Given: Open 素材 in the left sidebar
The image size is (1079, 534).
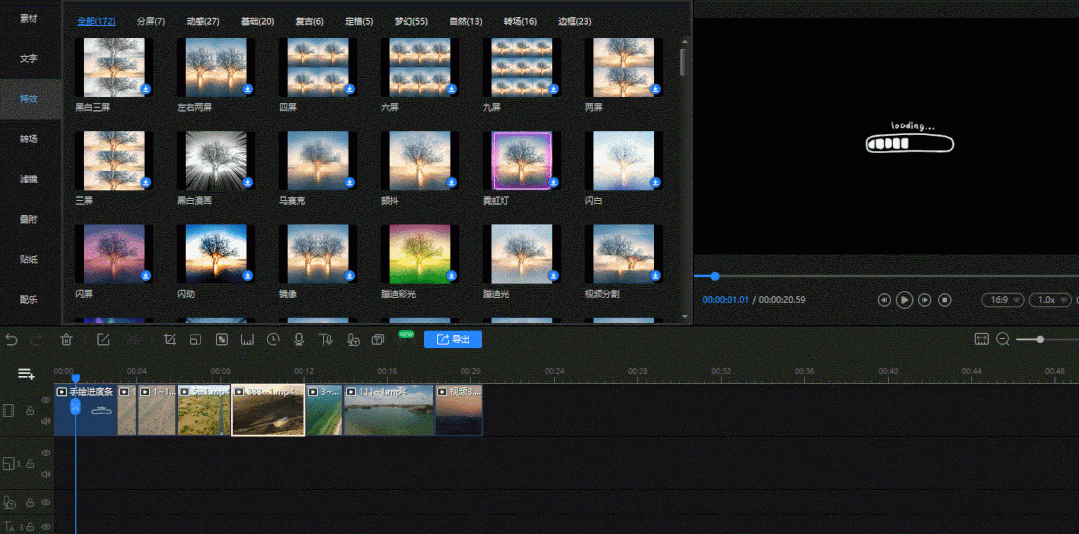Looking at the screenshot, I should point(29,19).
